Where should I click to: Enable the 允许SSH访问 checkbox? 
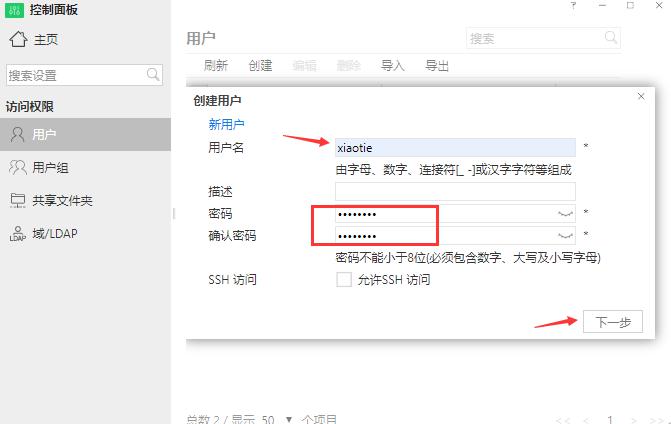(x=344, y=280)
